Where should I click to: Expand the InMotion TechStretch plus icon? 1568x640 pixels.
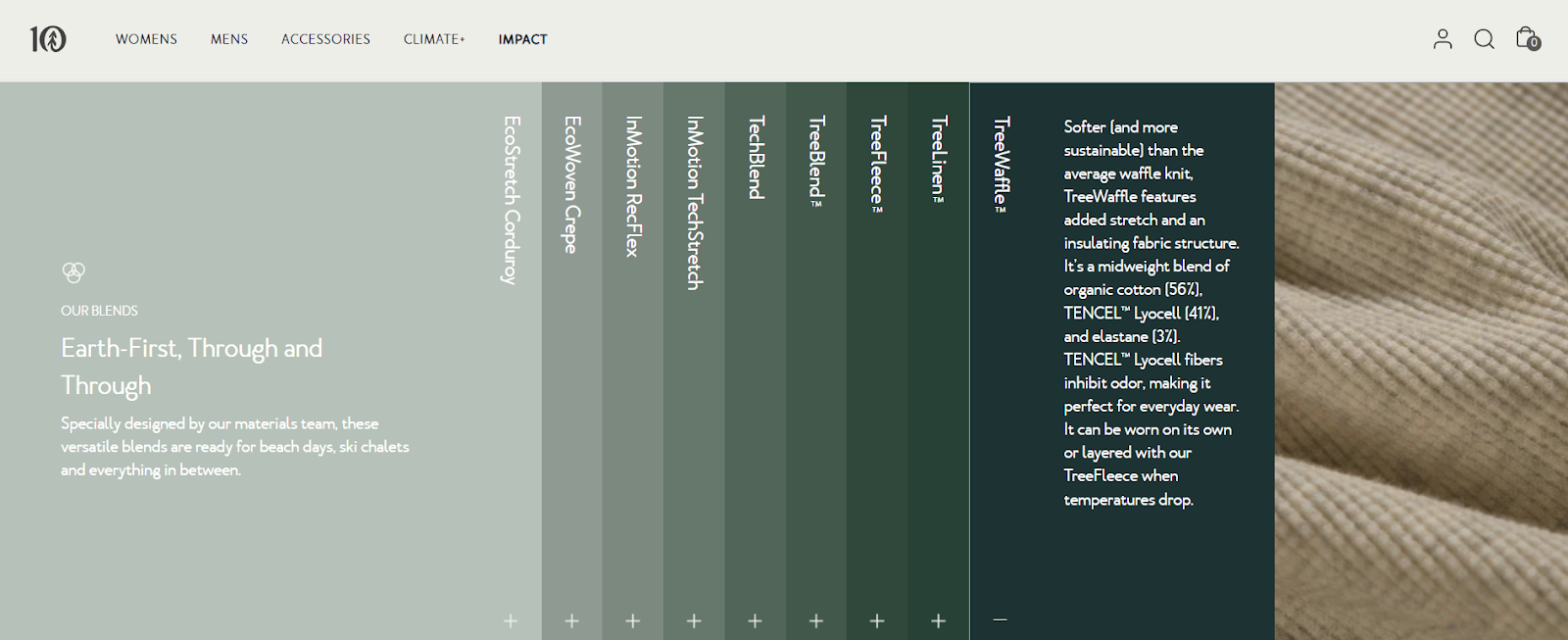694,620
